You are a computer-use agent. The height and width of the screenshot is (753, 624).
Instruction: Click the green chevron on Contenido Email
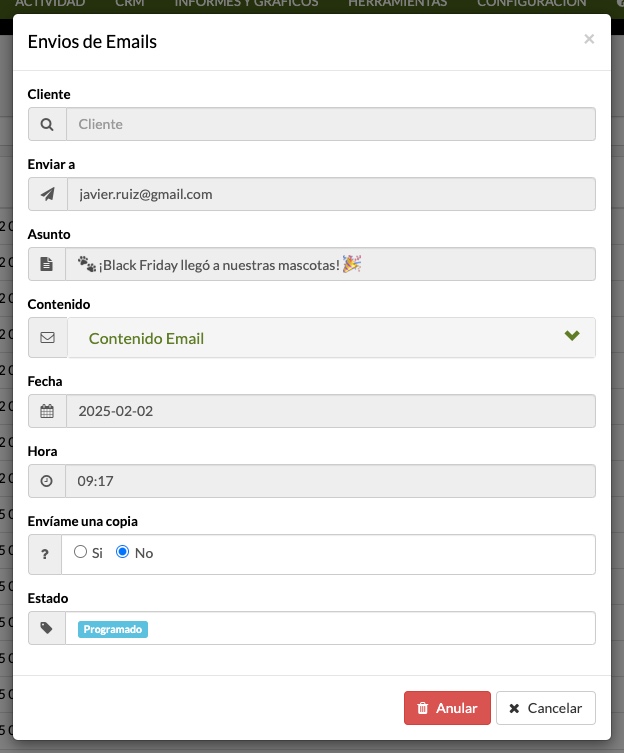click(572, 335)
